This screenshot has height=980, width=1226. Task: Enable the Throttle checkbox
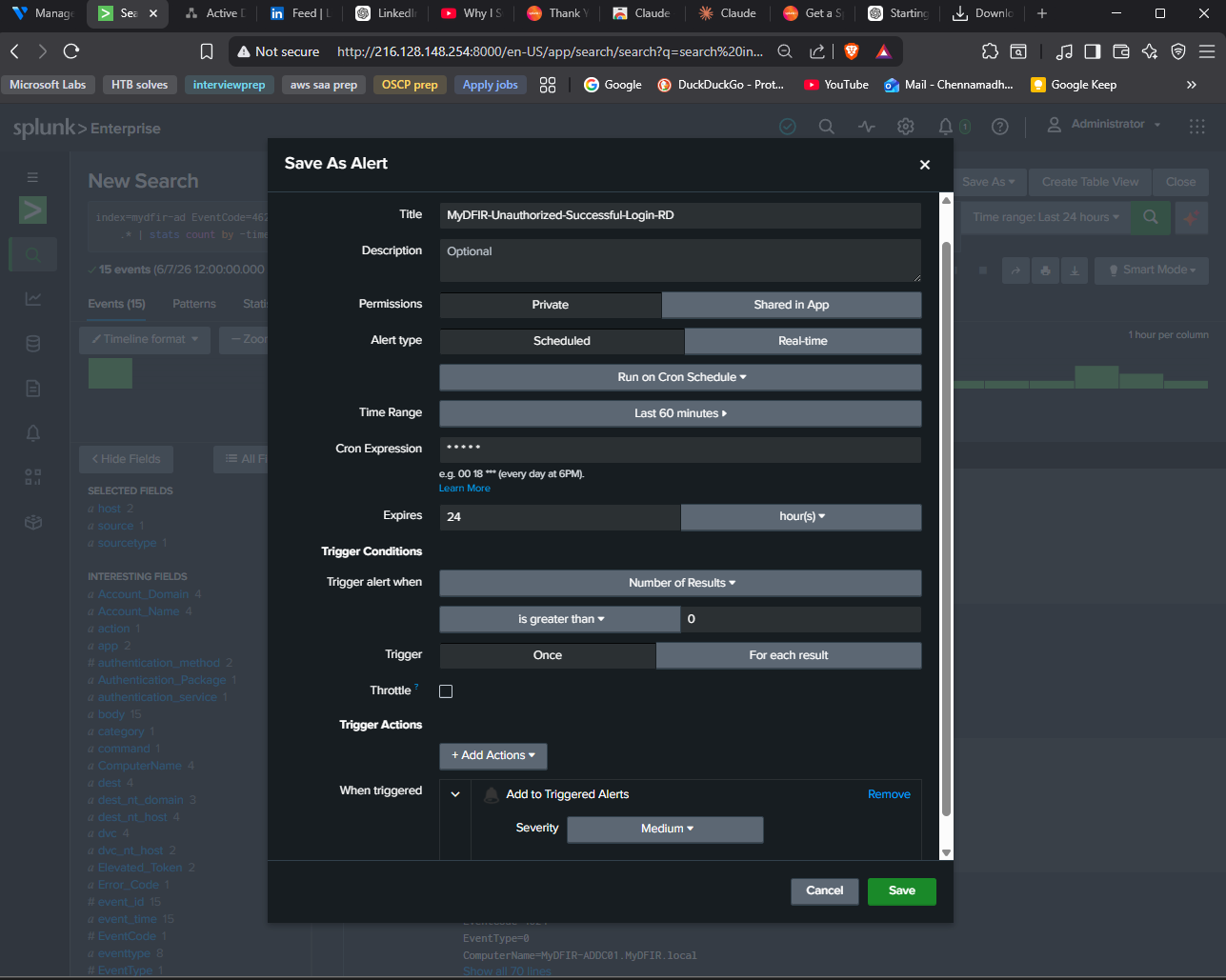[x=446, y=691]
